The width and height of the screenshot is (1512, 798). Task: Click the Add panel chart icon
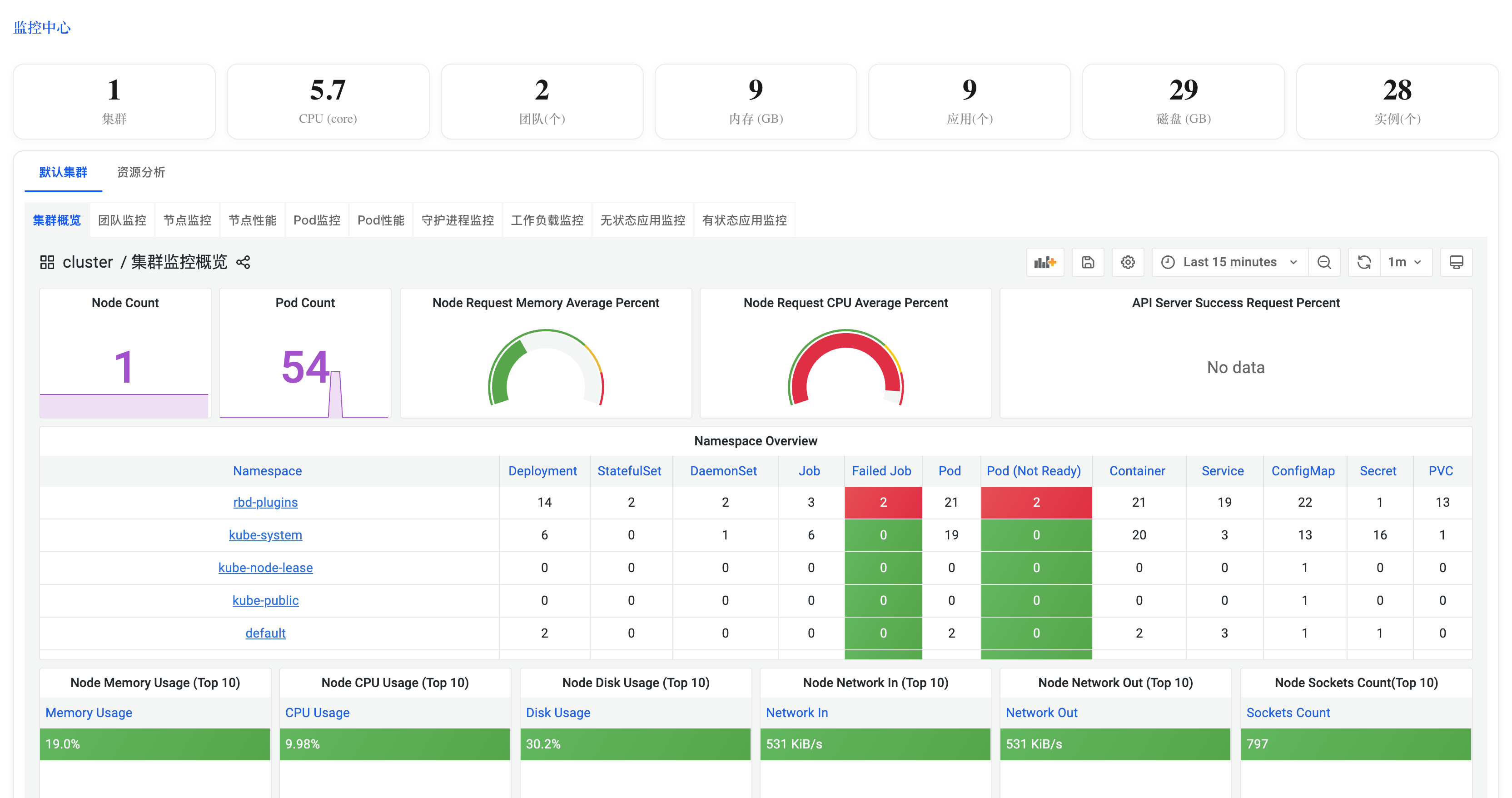[1045, 262]
